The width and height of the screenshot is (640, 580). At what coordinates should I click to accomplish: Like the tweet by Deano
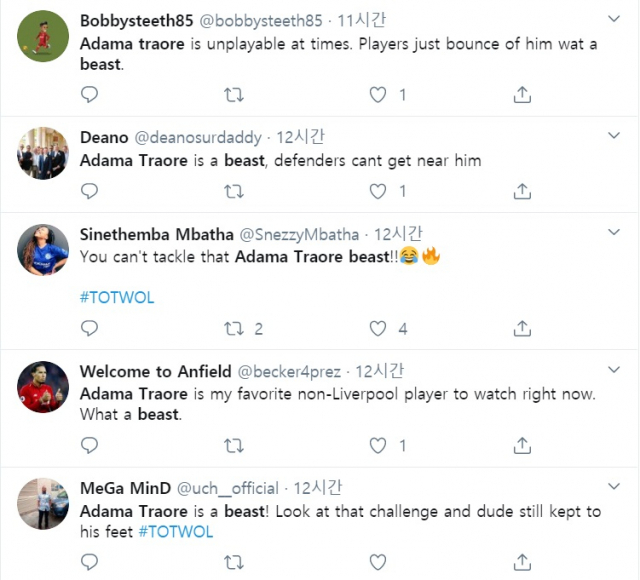[378, 191]
